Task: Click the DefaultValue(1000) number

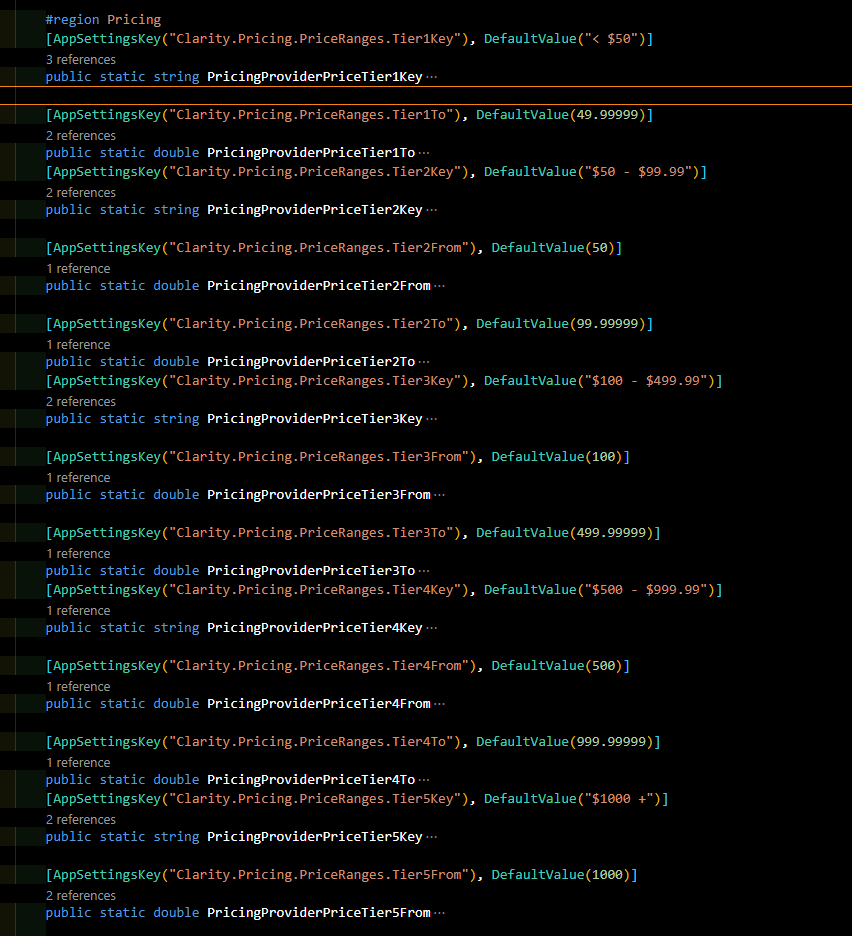Action: 607,875
